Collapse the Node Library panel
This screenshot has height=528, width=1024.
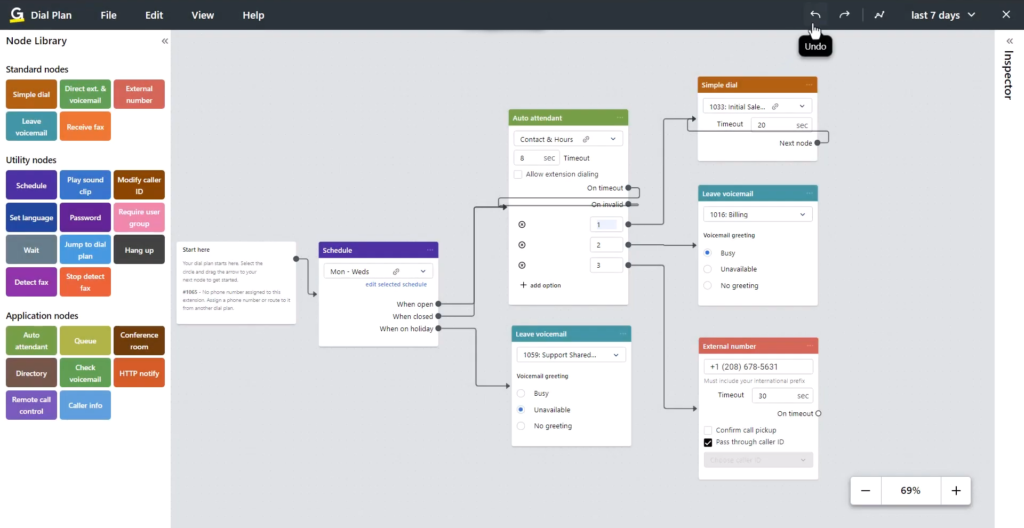(x=165, y=42)
